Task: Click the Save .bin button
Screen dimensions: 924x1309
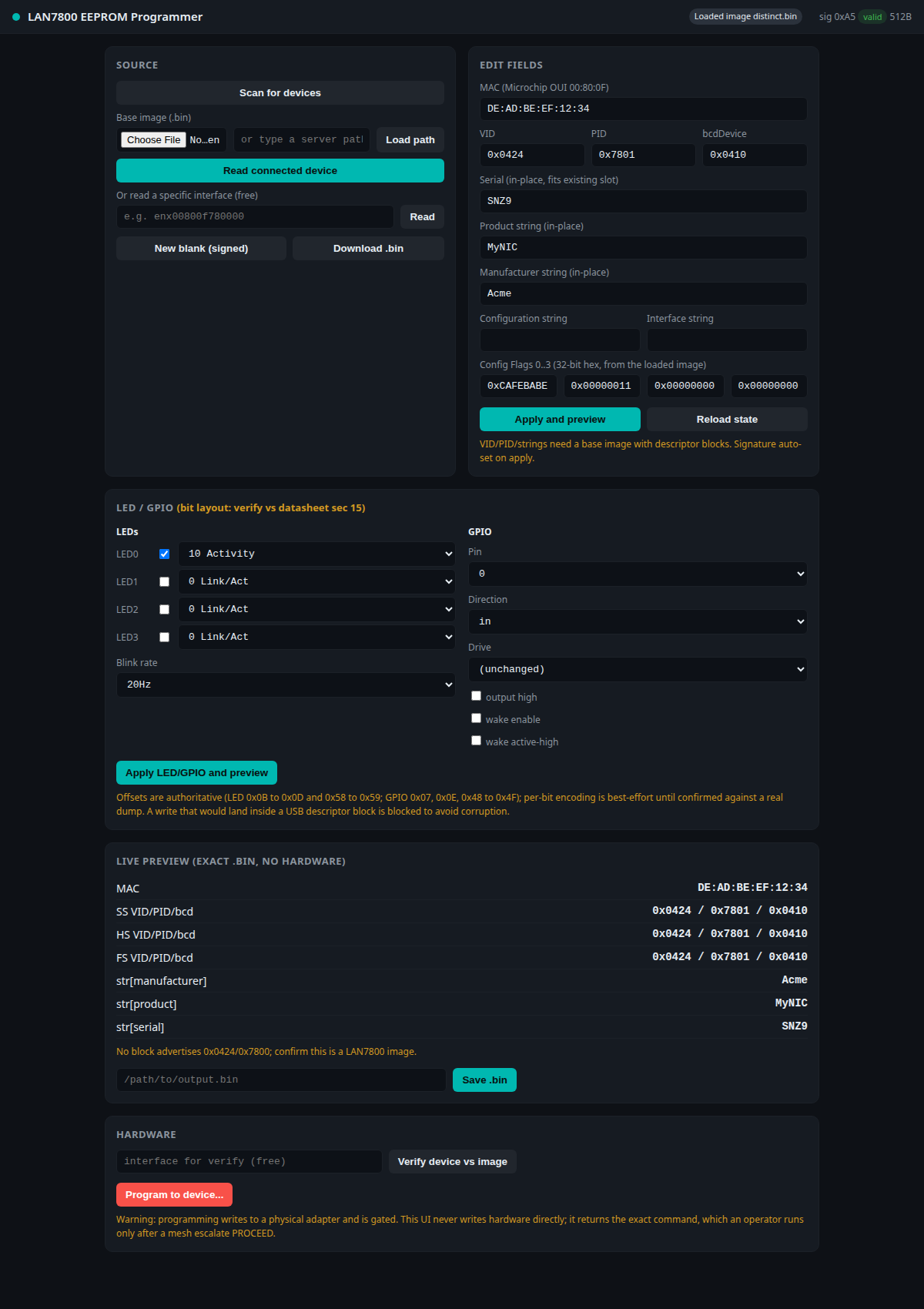Action: tap(484, 1080)
